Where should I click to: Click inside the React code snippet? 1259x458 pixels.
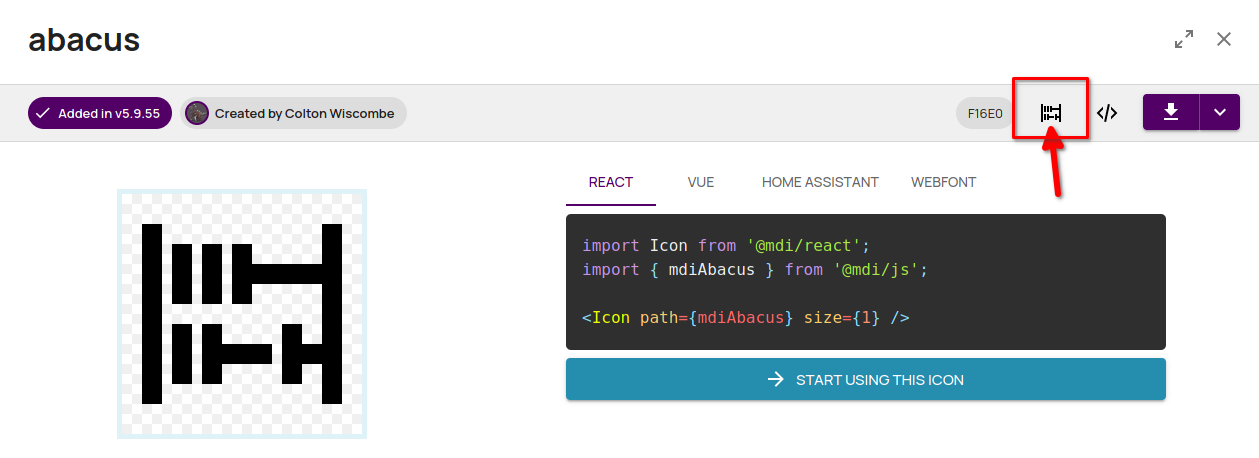pos(866,282)
